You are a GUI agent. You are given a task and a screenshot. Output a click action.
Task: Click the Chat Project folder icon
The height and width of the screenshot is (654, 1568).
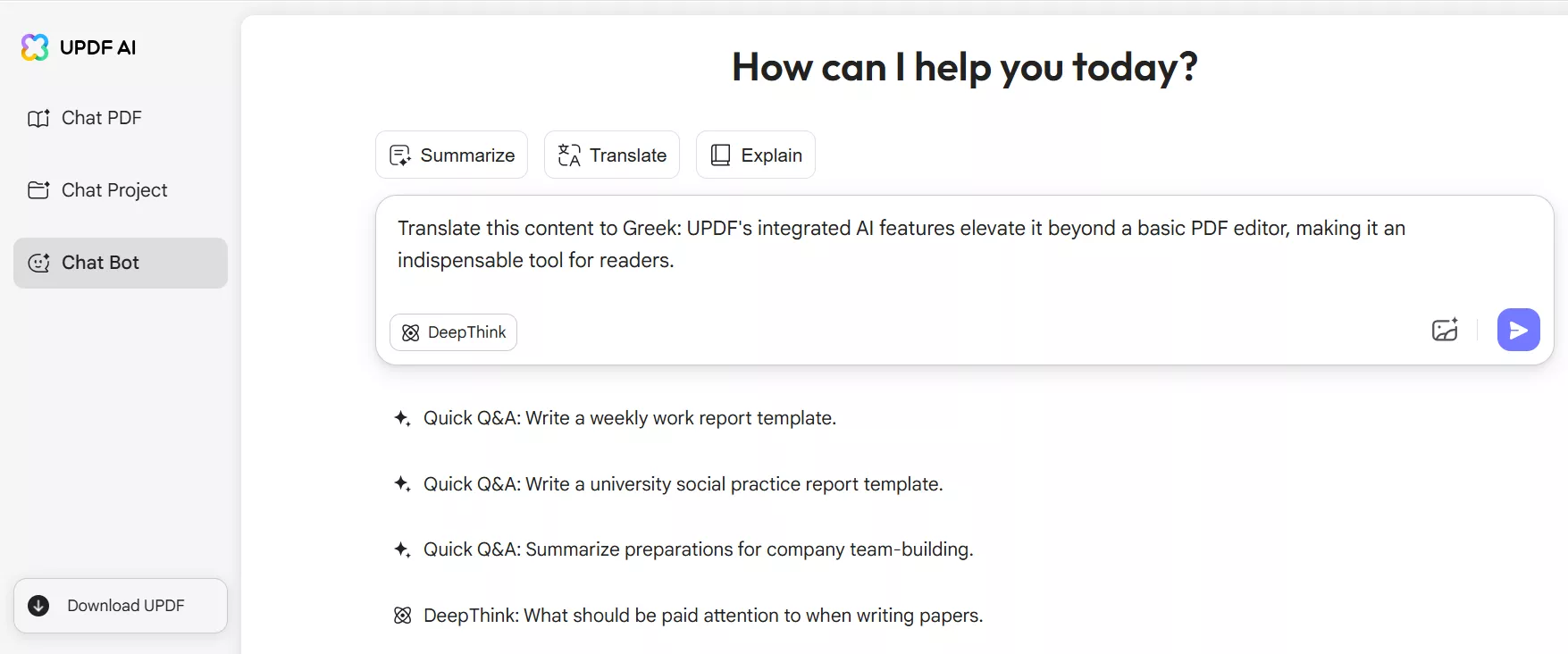coord(38,190)
